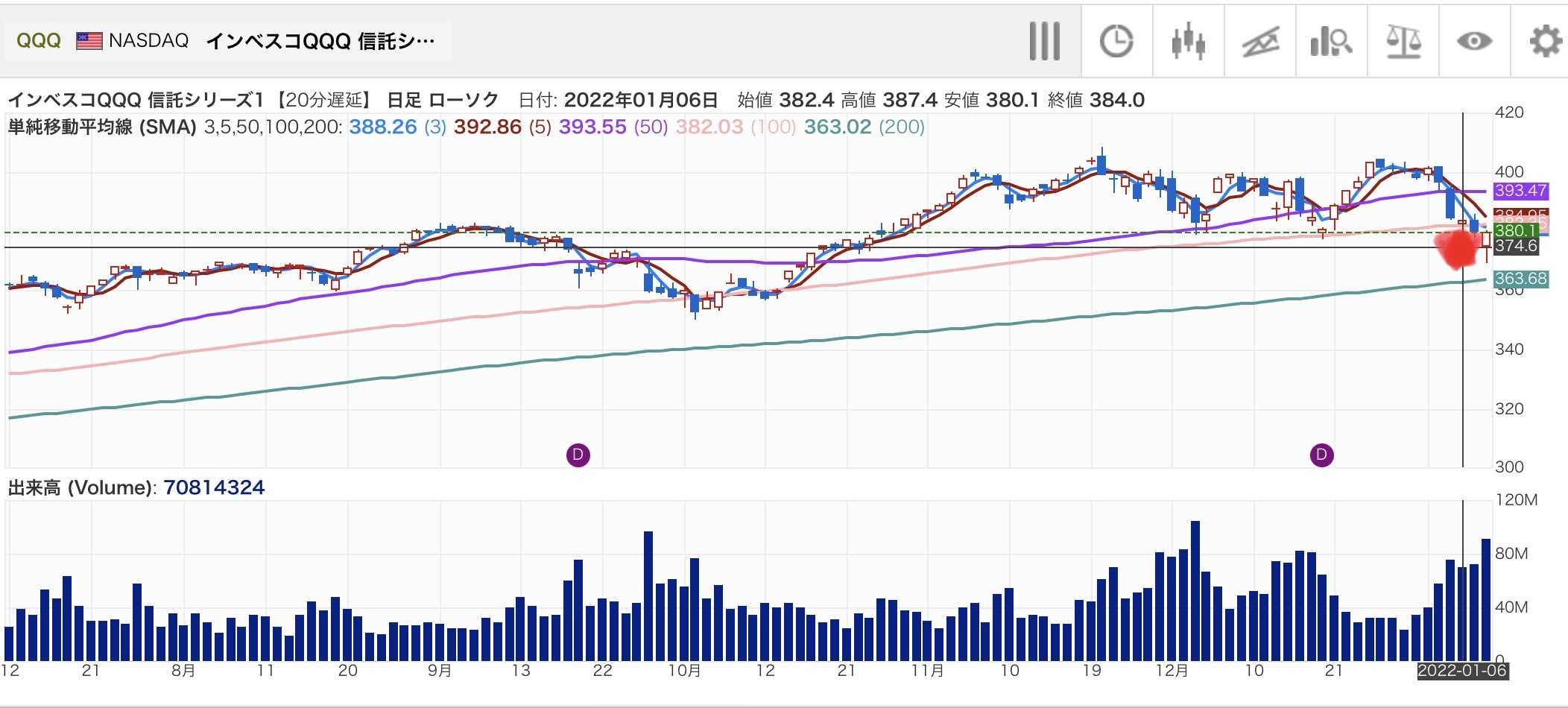Viewport: 1568px width, 708px height.
Task: Open the gear settings icon
Action: click(x=1545, y=41)
